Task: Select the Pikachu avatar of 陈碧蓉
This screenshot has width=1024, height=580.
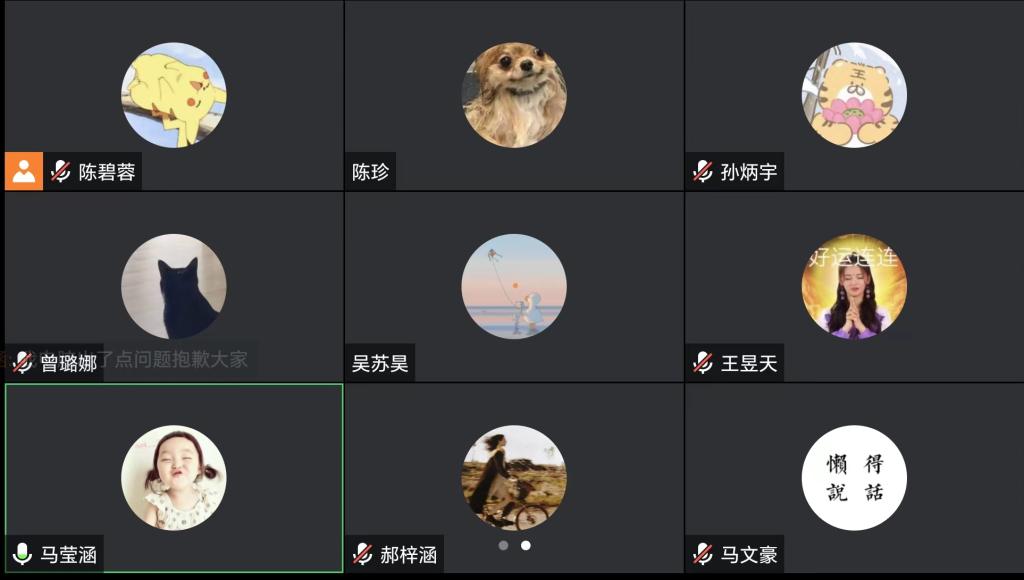Action: (x=174, y=95)
